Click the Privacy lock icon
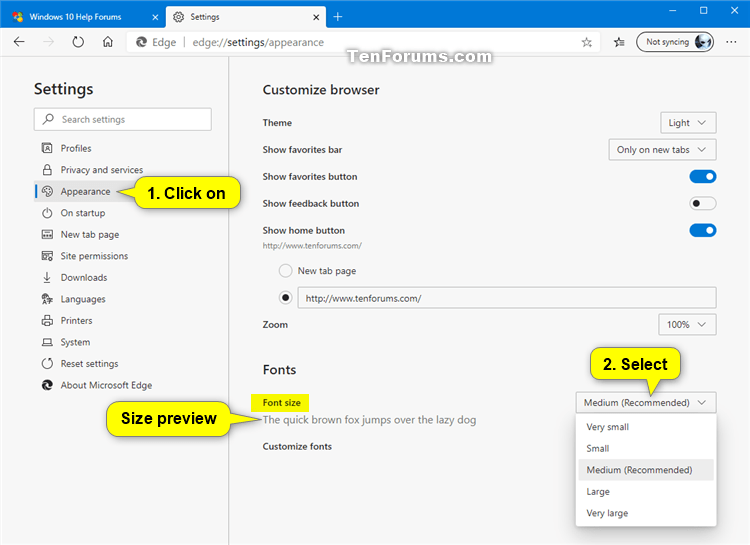 47,170
